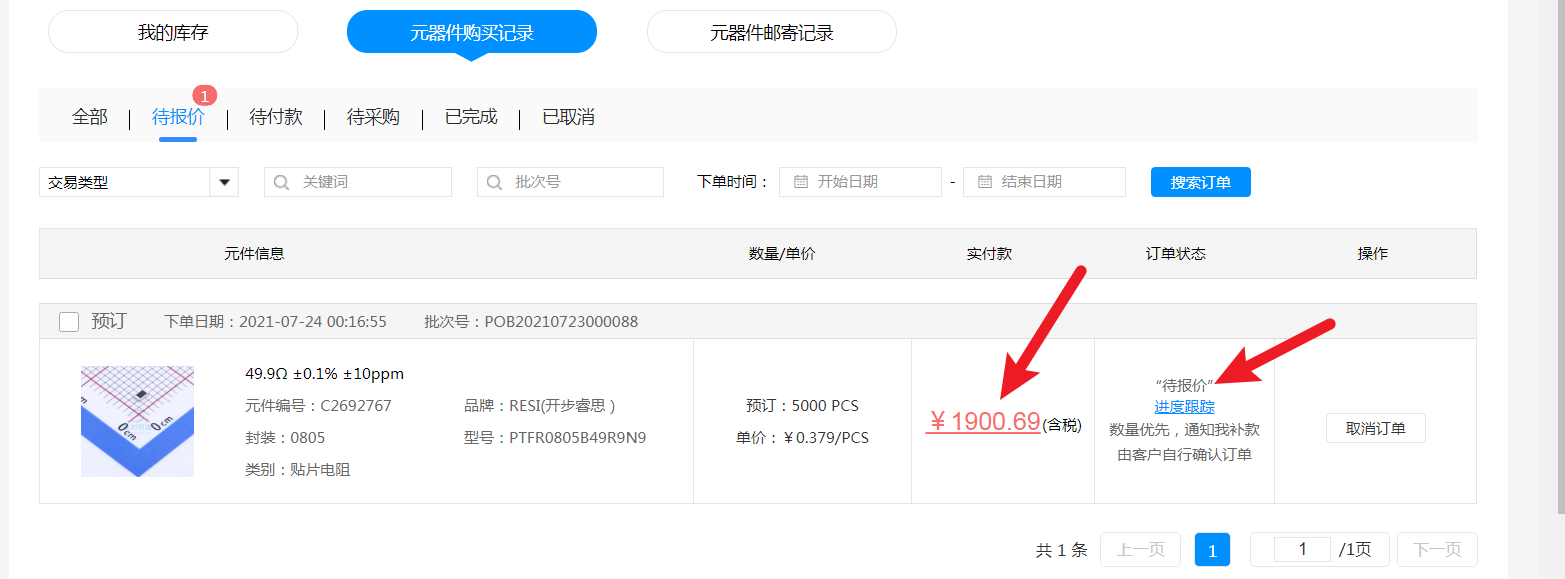Open the 交易类型 dropdown arrow

[224, 182]
